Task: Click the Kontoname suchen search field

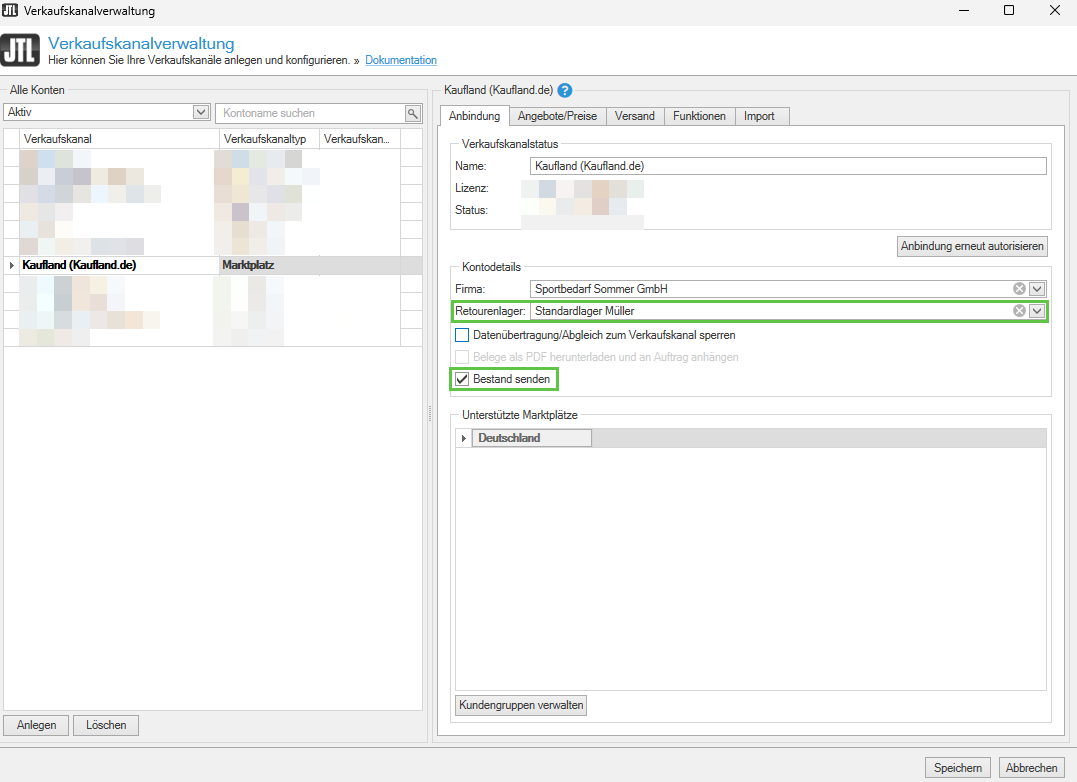Action: (310, 114)
